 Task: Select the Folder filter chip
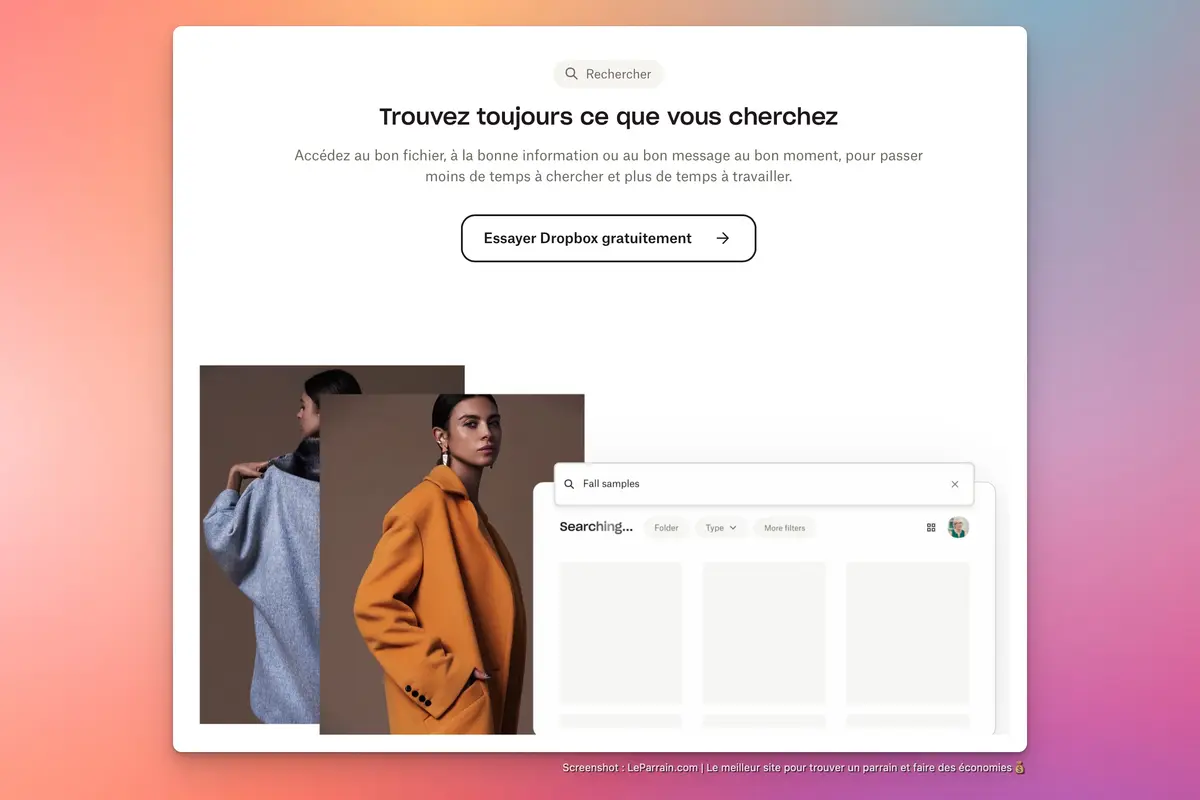tap(666, 528)
